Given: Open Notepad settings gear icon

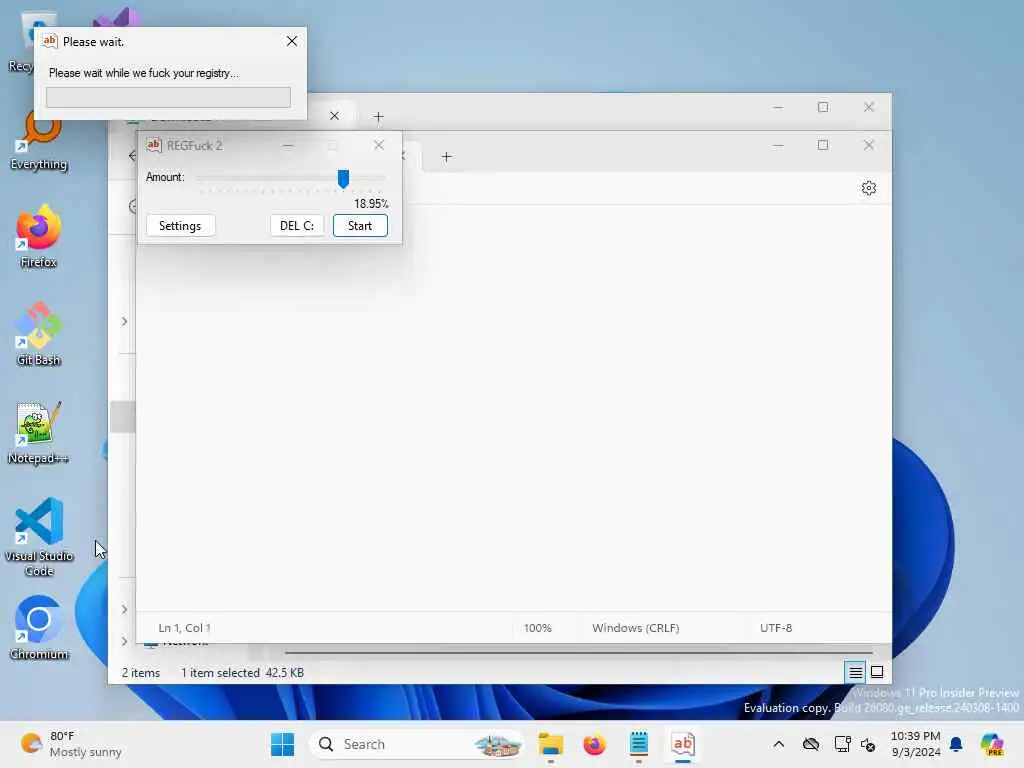Looking at the screenshot, I should (869, 188).
